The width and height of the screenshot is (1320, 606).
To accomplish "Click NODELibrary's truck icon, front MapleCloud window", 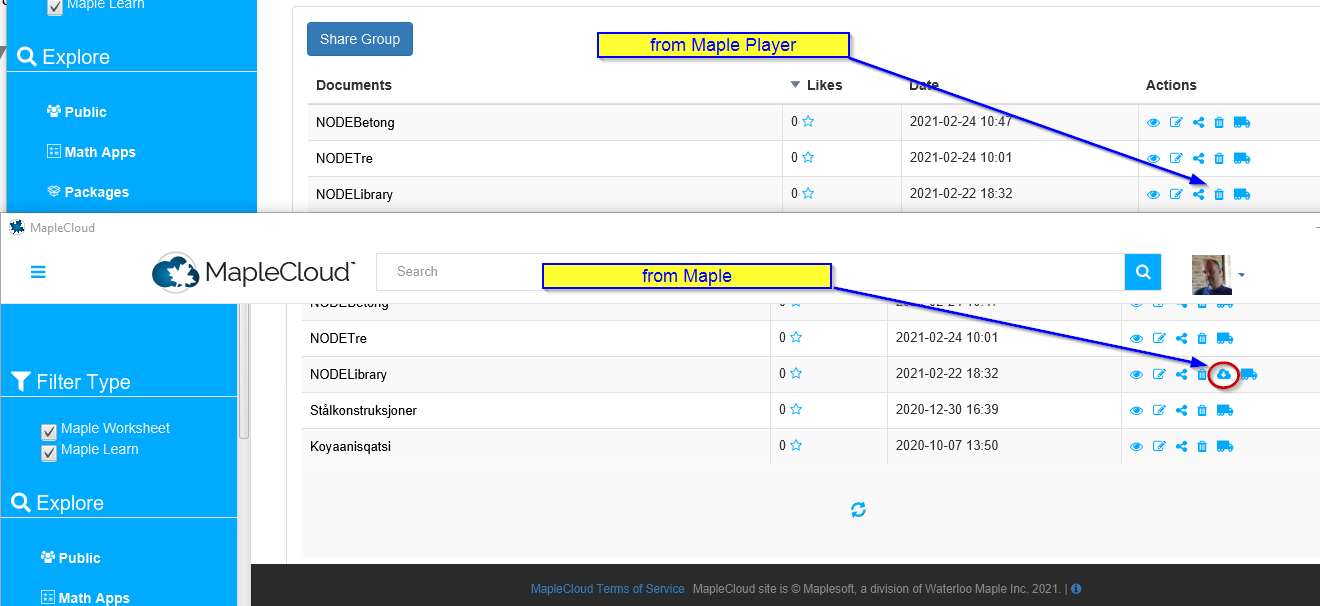I will (1249, 374).
